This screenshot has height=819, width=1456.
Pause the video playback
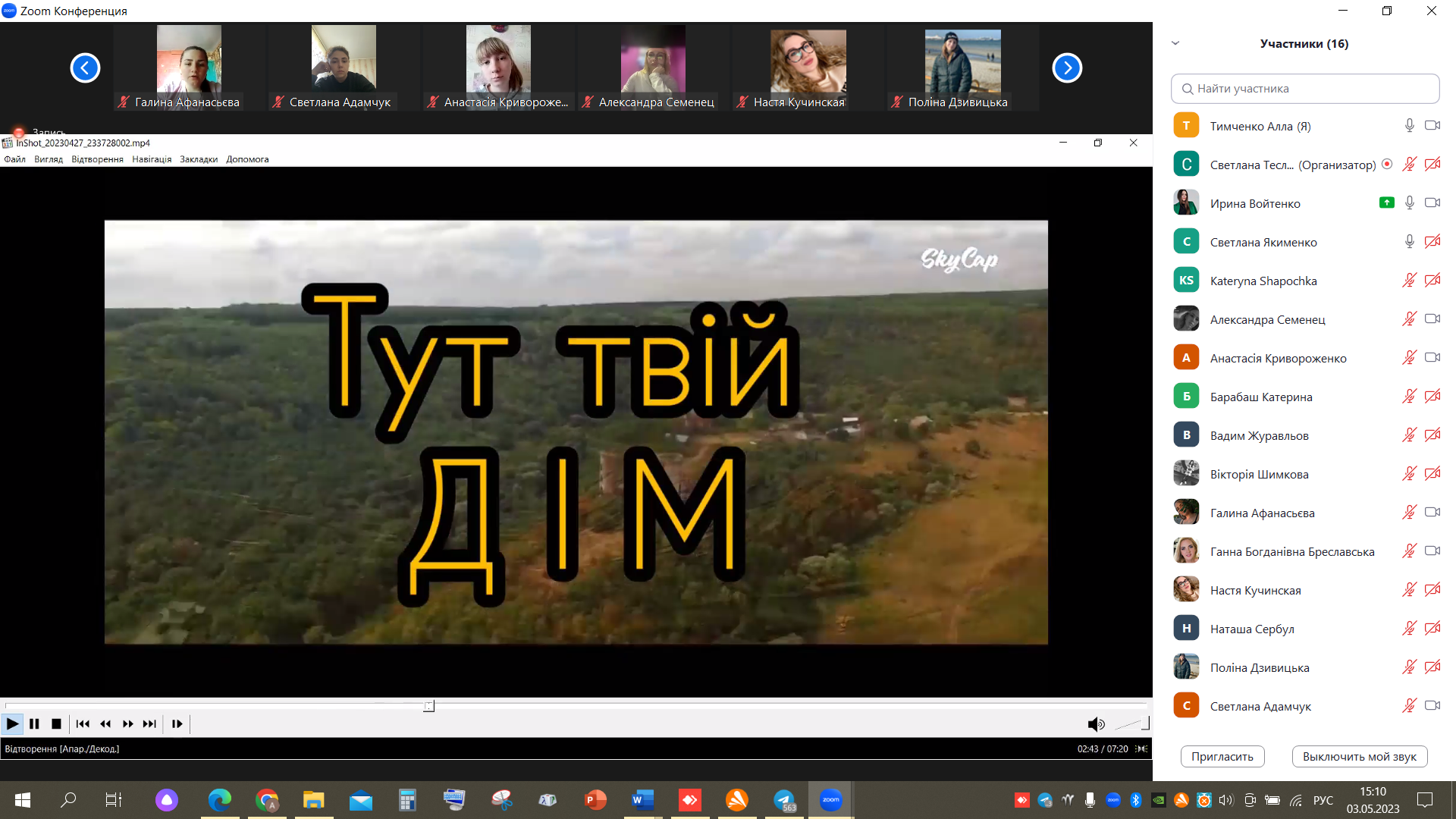tap(34, 724)
